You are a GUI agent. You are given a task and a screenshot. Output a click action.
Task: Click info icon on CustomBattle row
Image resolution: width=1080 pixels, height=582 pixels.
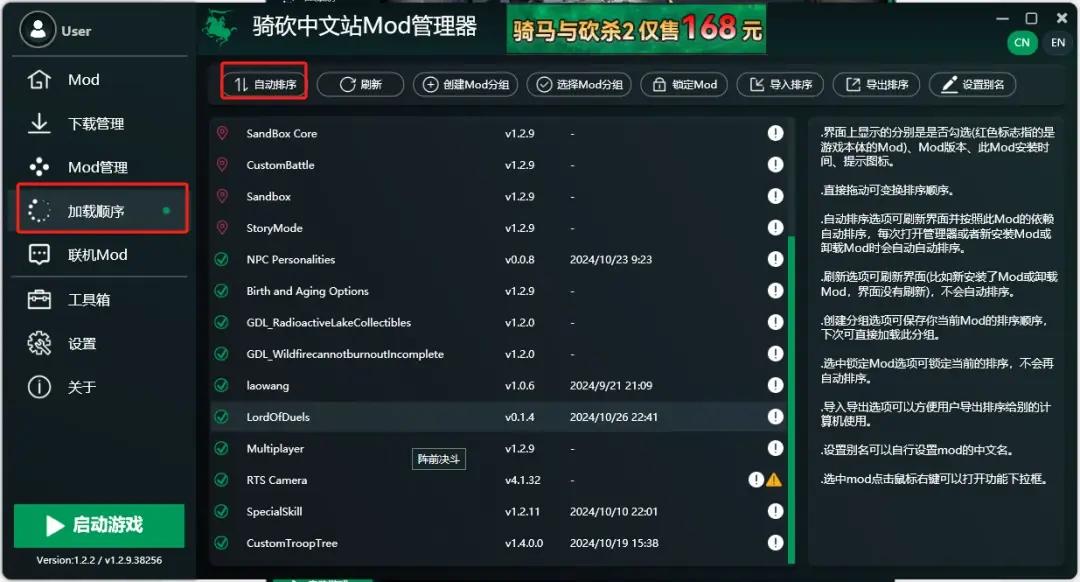click(x=776, y=165)
